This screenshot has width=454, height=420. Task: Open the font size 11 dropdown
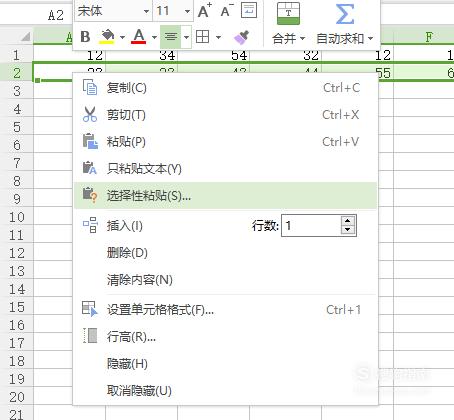187,11
